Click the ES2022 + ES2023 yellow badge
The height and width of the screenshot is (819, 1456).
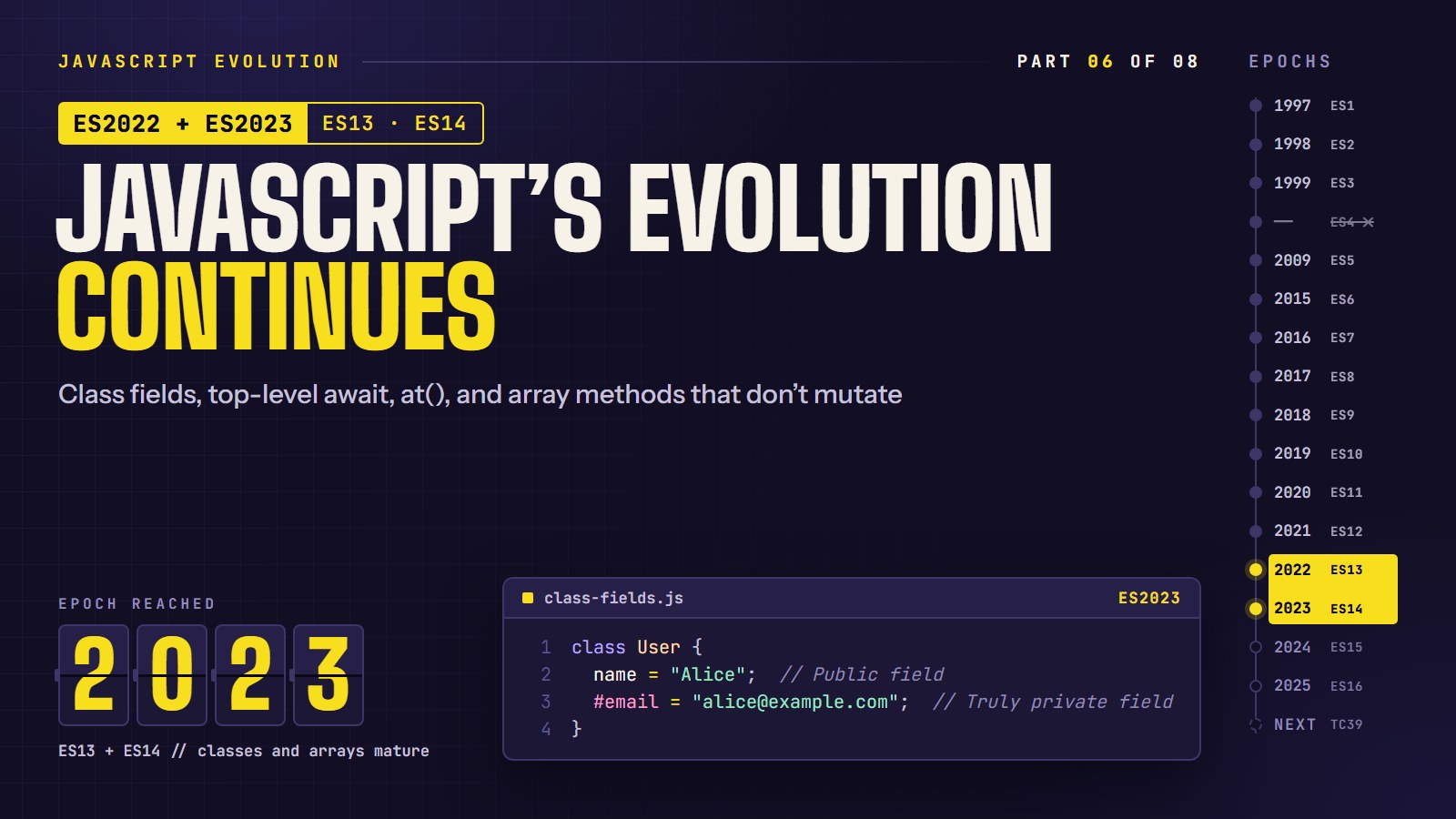click(x=183, y=124)
